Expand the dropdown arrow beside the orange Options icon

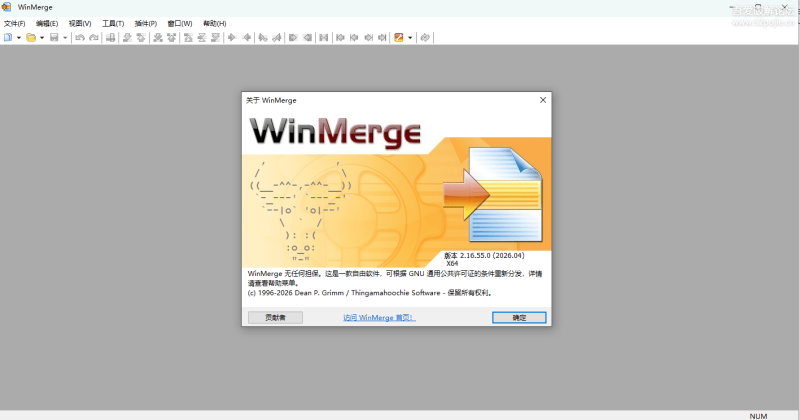pos(410,37)
